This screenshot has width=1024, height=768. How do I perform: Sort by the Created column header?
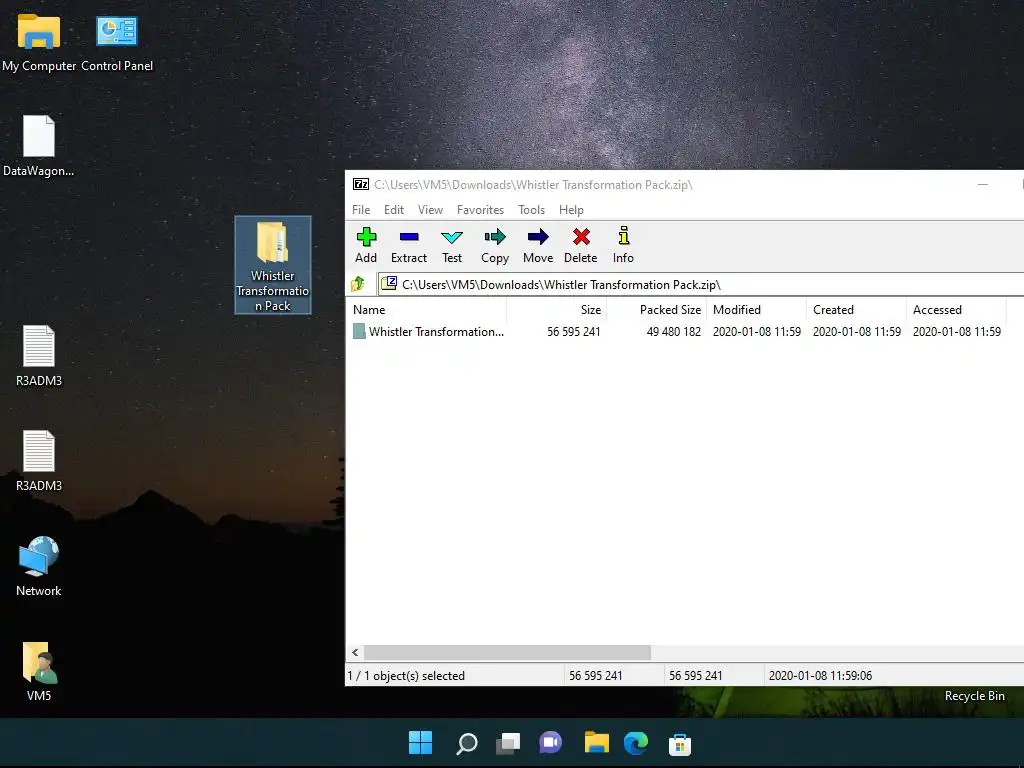857,310
